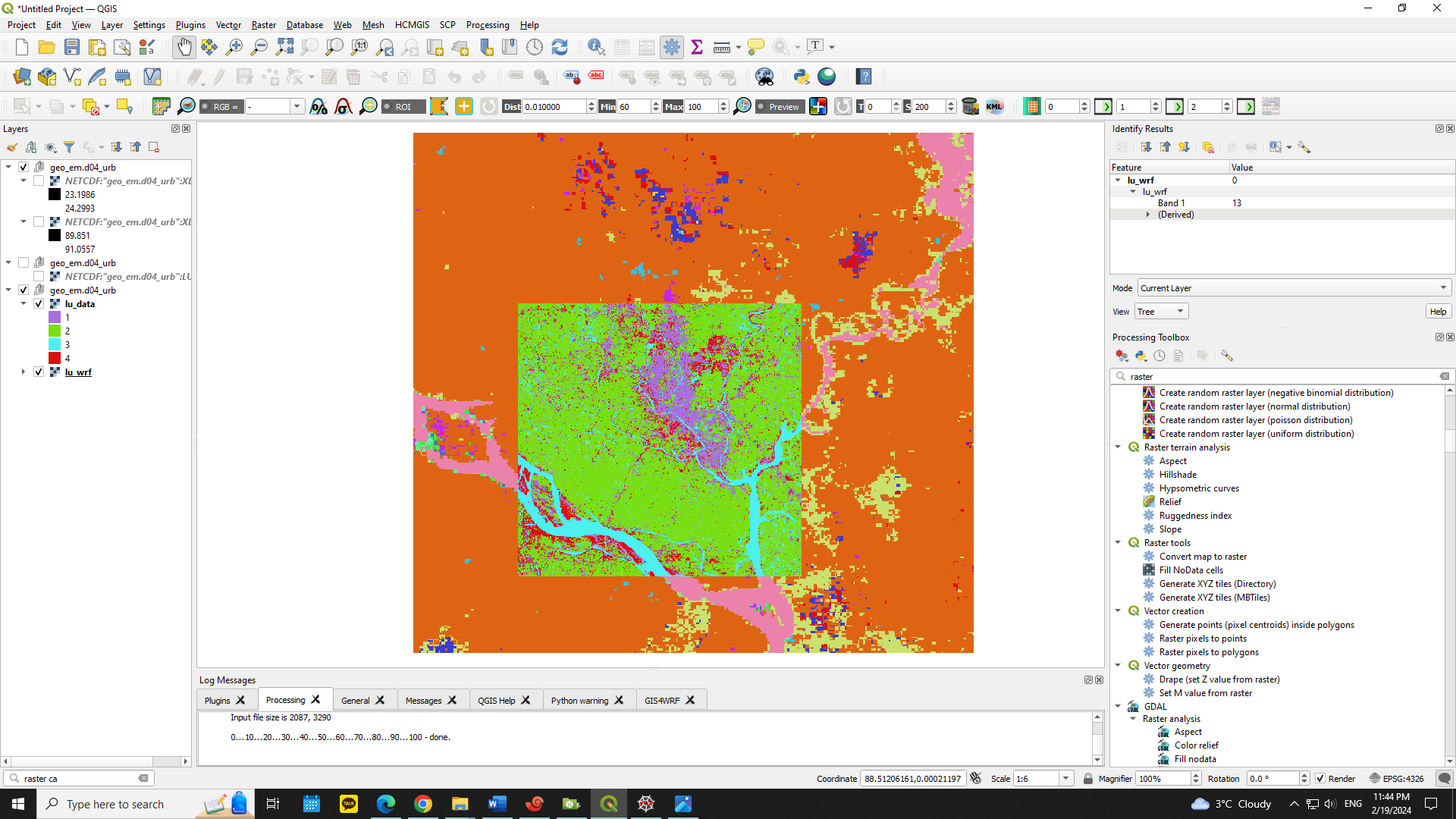Hide the lu_wrf layer

pos(39,372)
